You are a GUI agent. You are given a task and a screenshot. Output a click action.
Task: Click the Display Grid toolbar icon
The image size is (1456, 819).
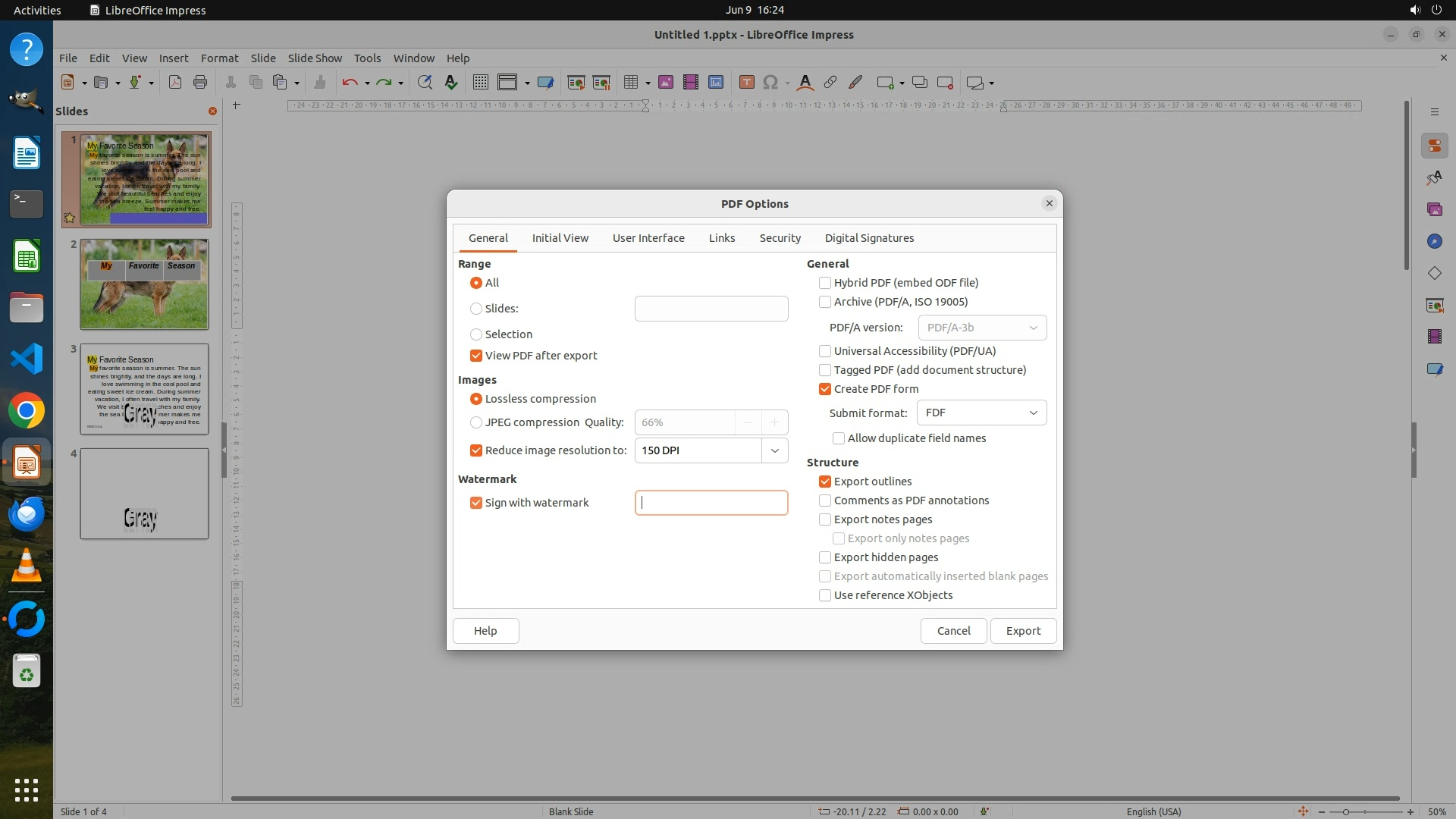tap(480, 83)
